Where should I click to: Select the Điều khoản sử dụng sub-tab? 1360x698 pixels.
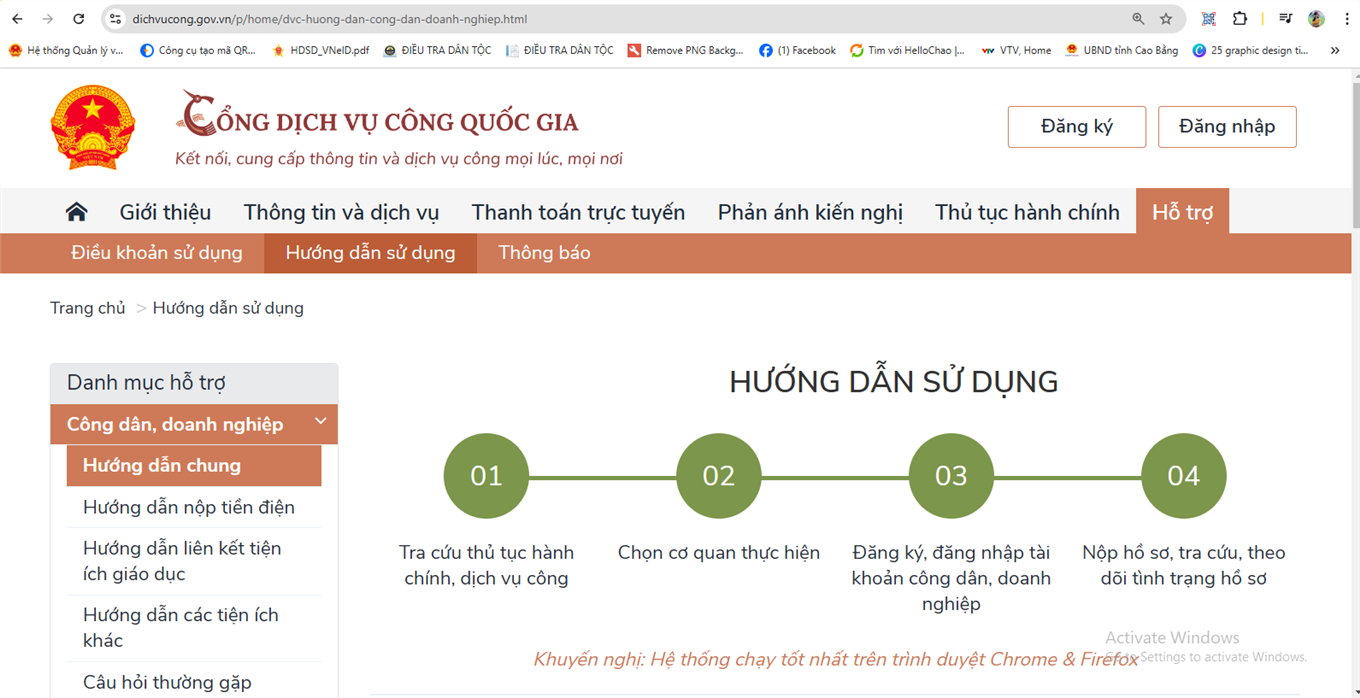[x=157, y=253]
